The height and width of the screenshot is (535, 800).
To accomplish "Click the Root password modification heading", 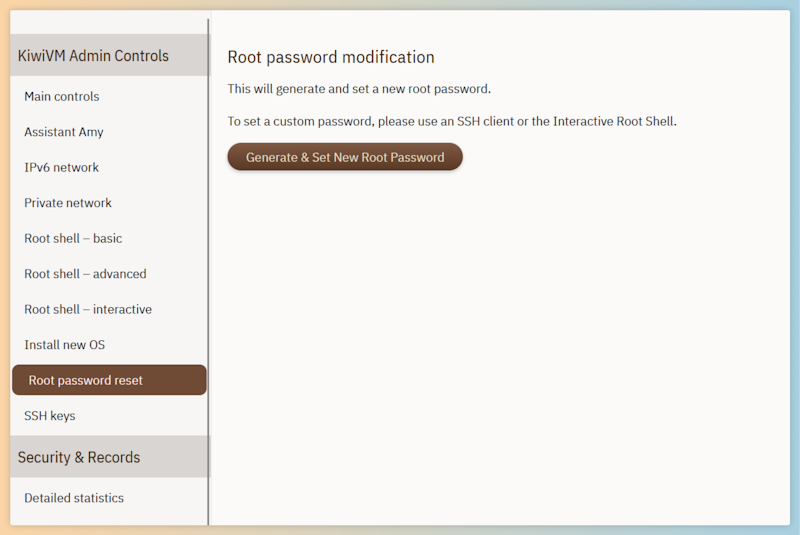I will pos(331,57).
